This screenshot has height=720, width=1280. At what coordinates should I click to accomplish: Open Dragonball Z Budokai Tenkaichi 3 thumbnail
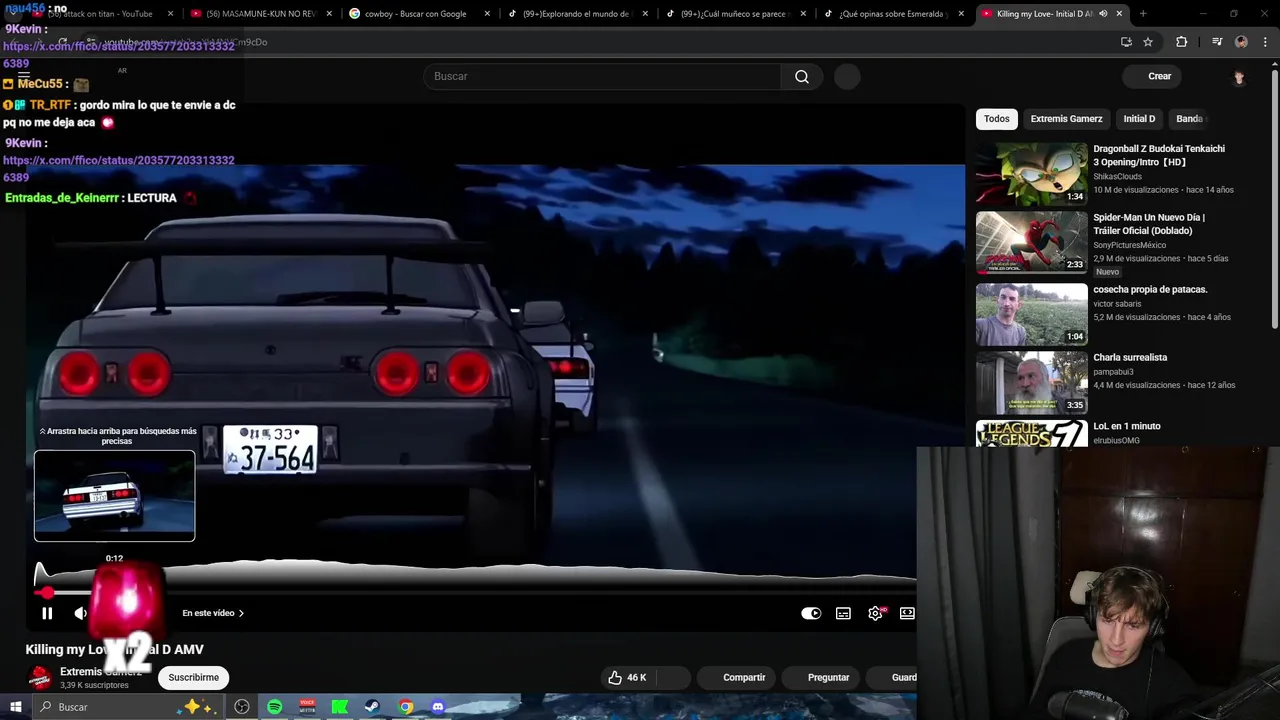1031,173
